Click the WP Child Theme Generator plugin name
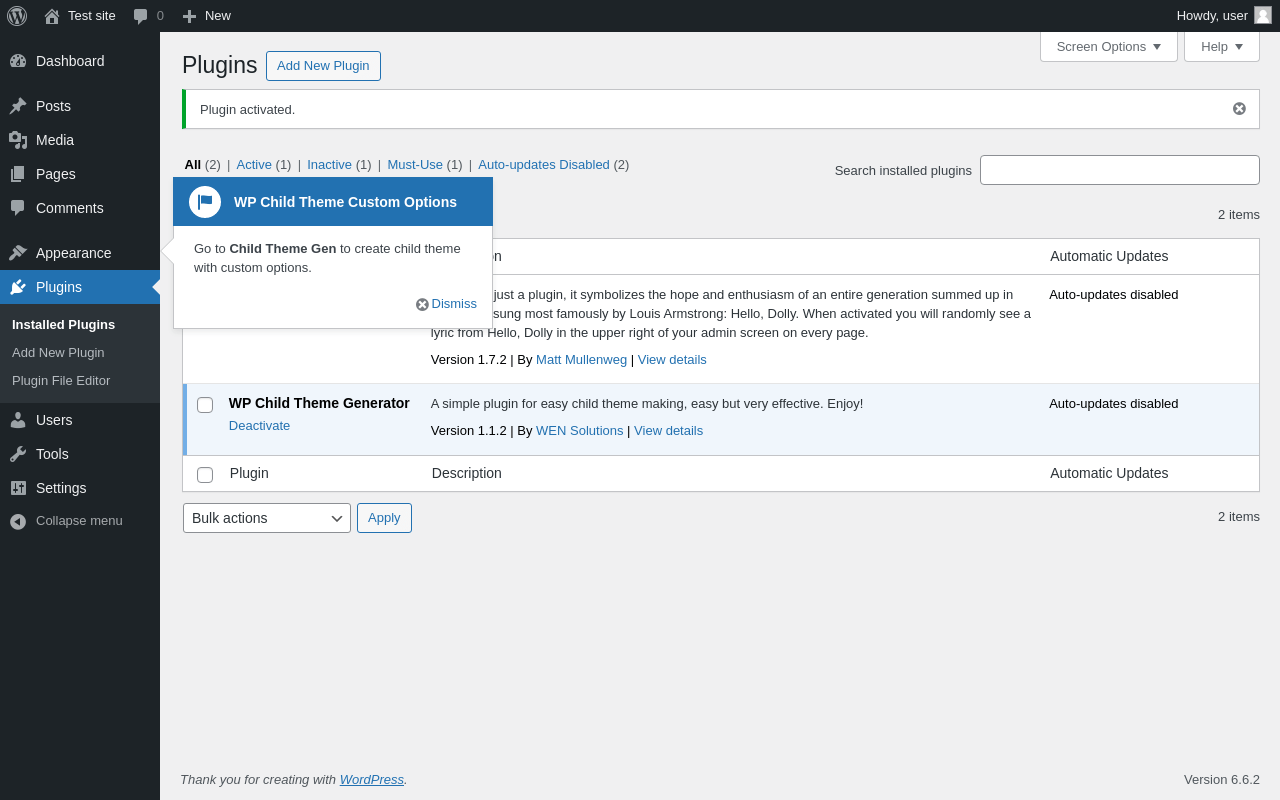The height and width of the screenshot is (800, 1280). 319,403
